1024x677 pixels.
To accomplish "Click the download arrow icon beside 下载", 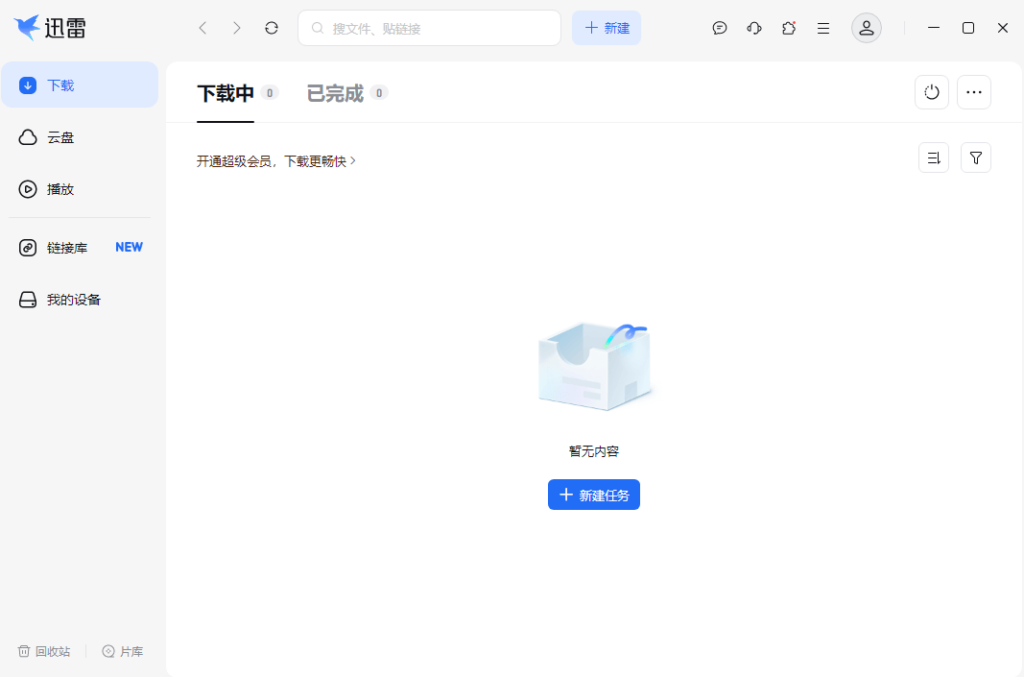I will pyautogui.click(x=27, y=85).
